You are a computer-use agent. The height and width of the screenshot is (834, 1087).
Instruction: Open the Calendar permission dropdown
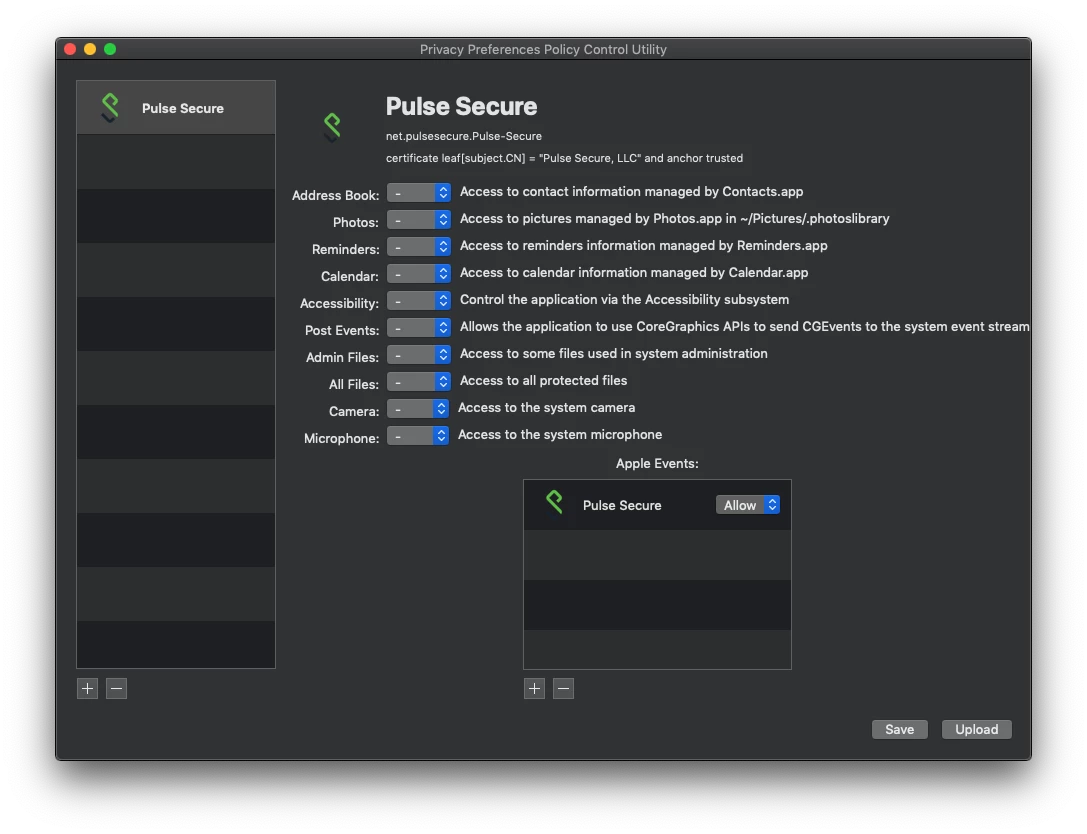pos(419,274)
